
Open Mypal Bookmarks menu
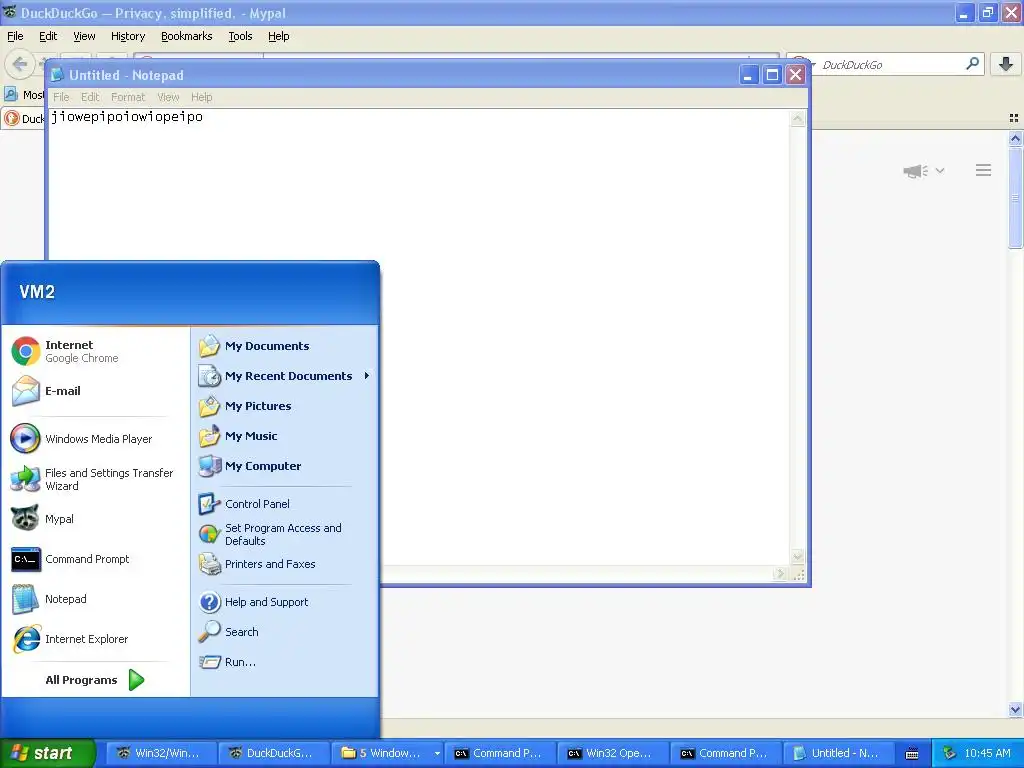point(187,36)
